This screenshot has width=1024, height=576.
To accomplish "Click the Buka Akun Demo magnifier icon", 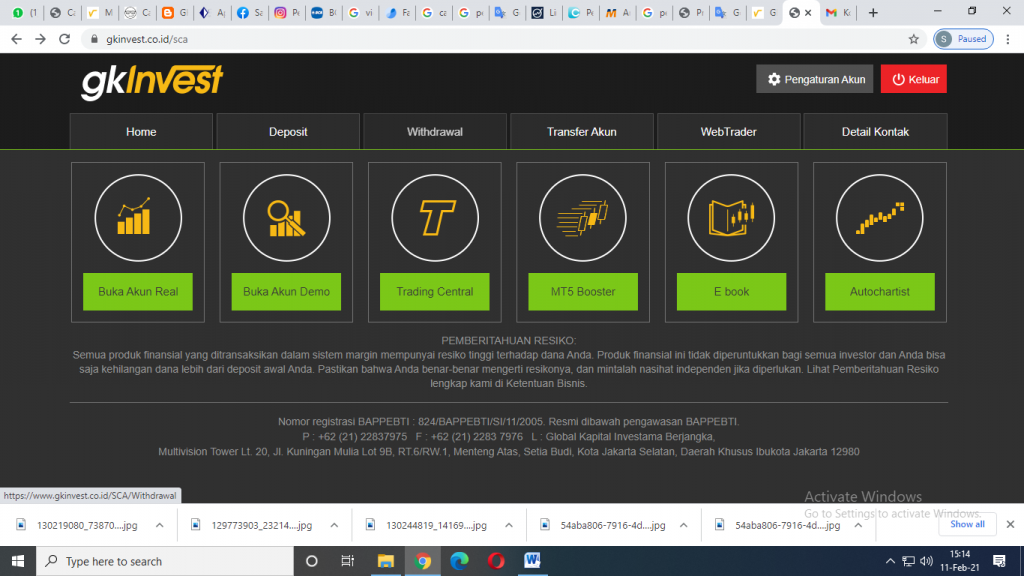I will [286, 217].
